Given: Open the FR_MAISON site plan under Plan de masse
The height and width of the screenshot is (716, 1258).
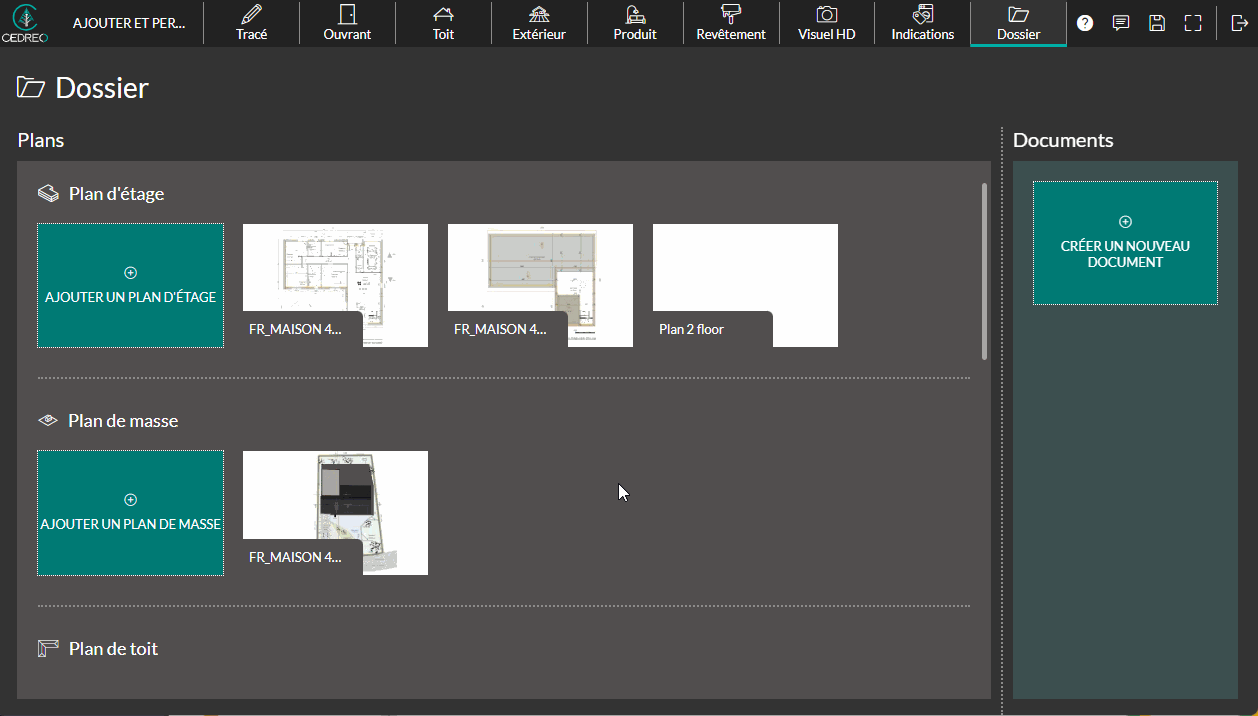Looking at the screenshot, I should coord(335,512).
